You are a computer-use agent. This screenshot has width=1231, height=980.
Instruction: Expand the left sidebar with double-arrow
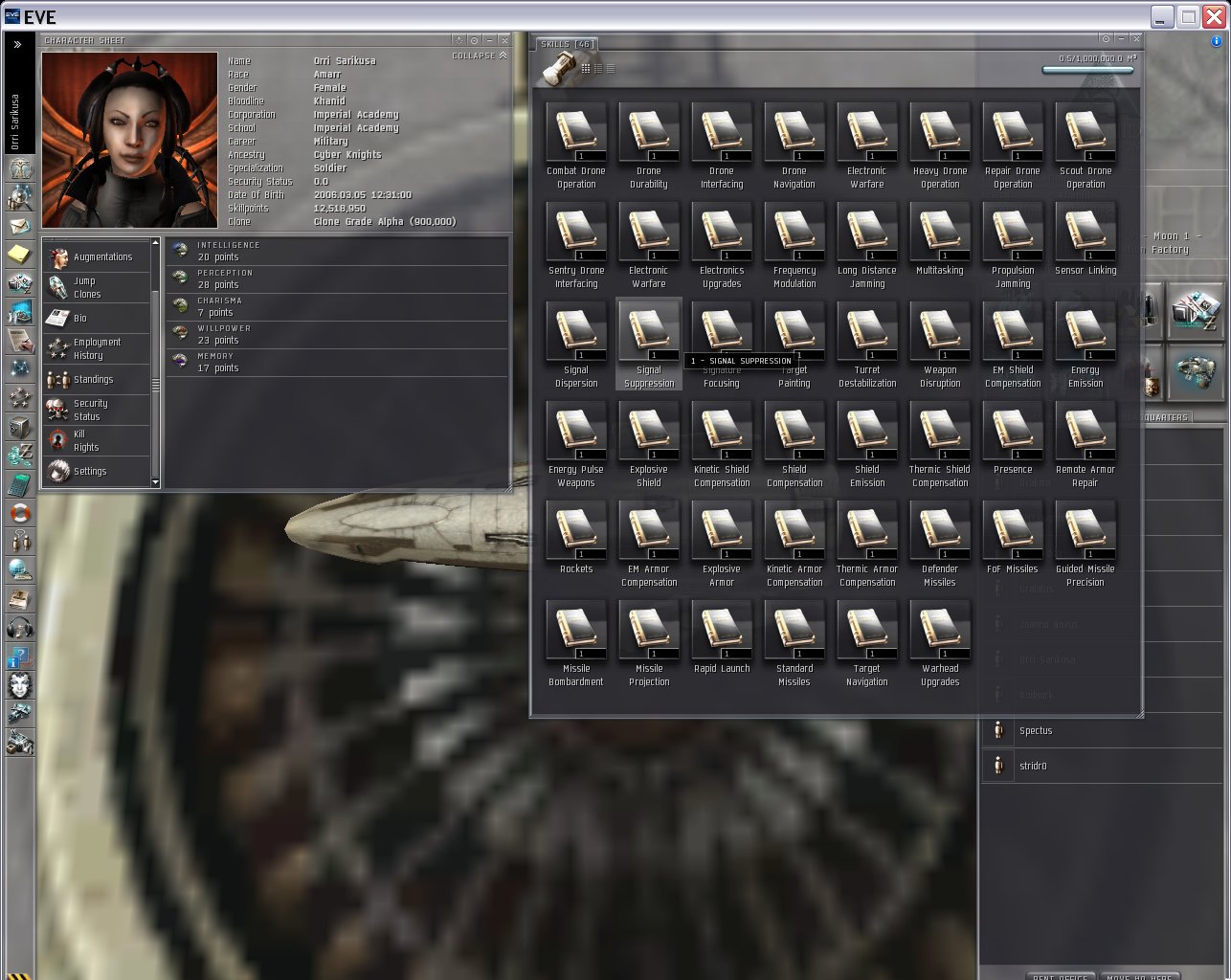pos(17,44)
